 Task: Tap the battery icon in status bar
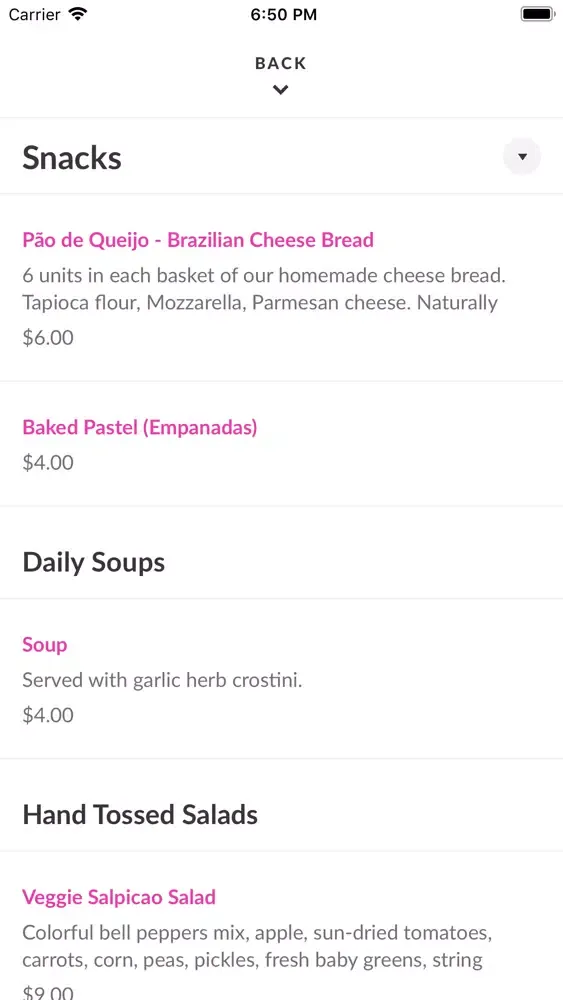pyautogui.click(x=537, y=14)
